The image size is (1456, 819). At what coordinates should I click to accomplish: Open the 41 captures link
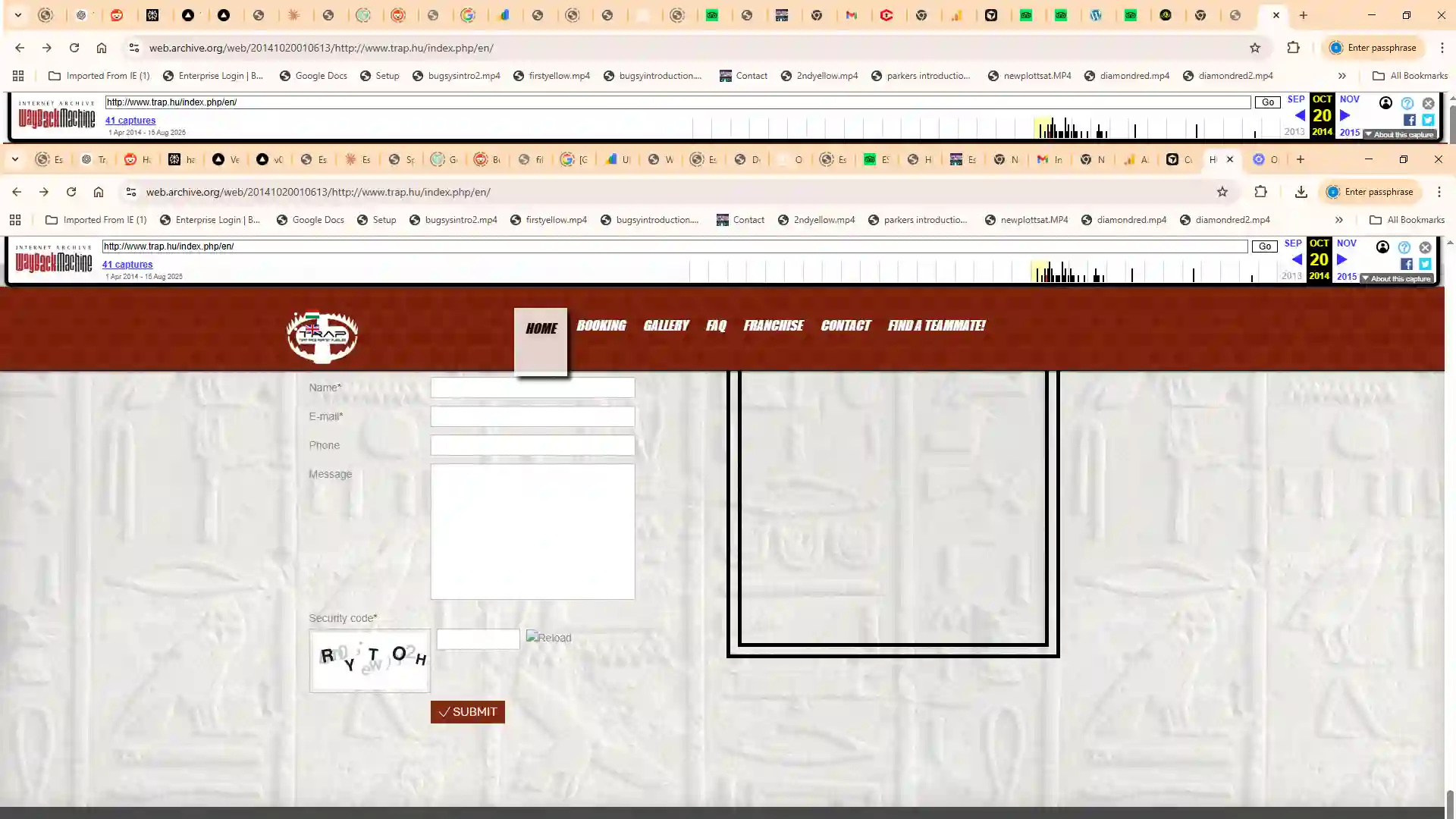point(127,264)
